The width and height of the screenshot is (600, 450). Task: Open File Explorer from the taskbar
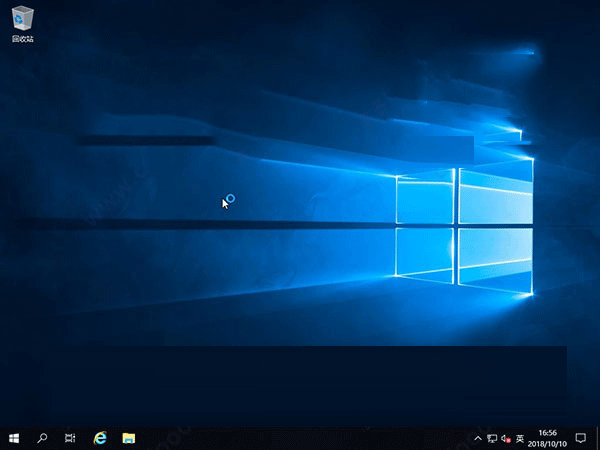[129, 438]
